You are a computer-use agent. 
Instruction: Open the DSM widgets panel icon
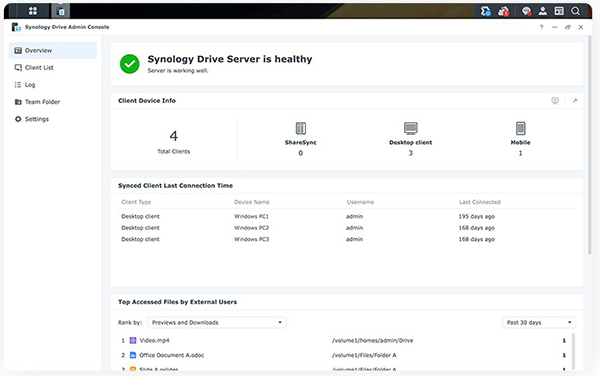559,11
